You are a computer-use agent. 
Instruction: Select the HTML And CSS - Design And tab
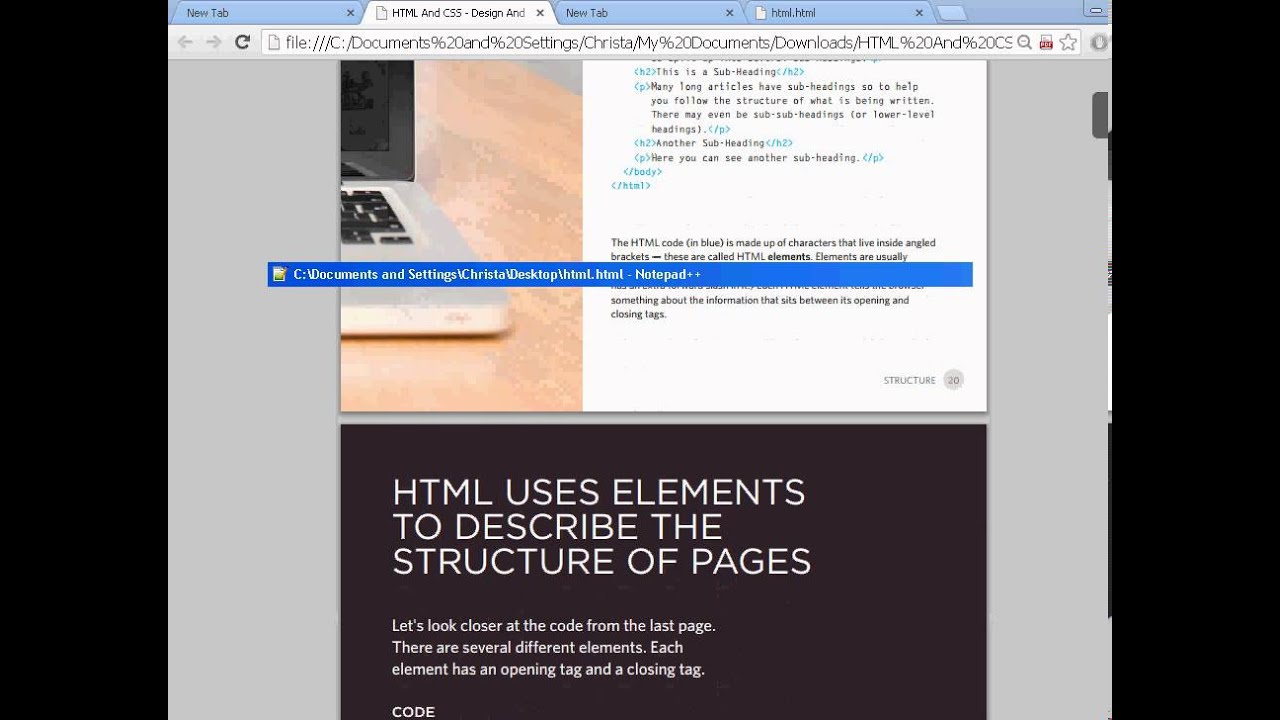point(457,13)
